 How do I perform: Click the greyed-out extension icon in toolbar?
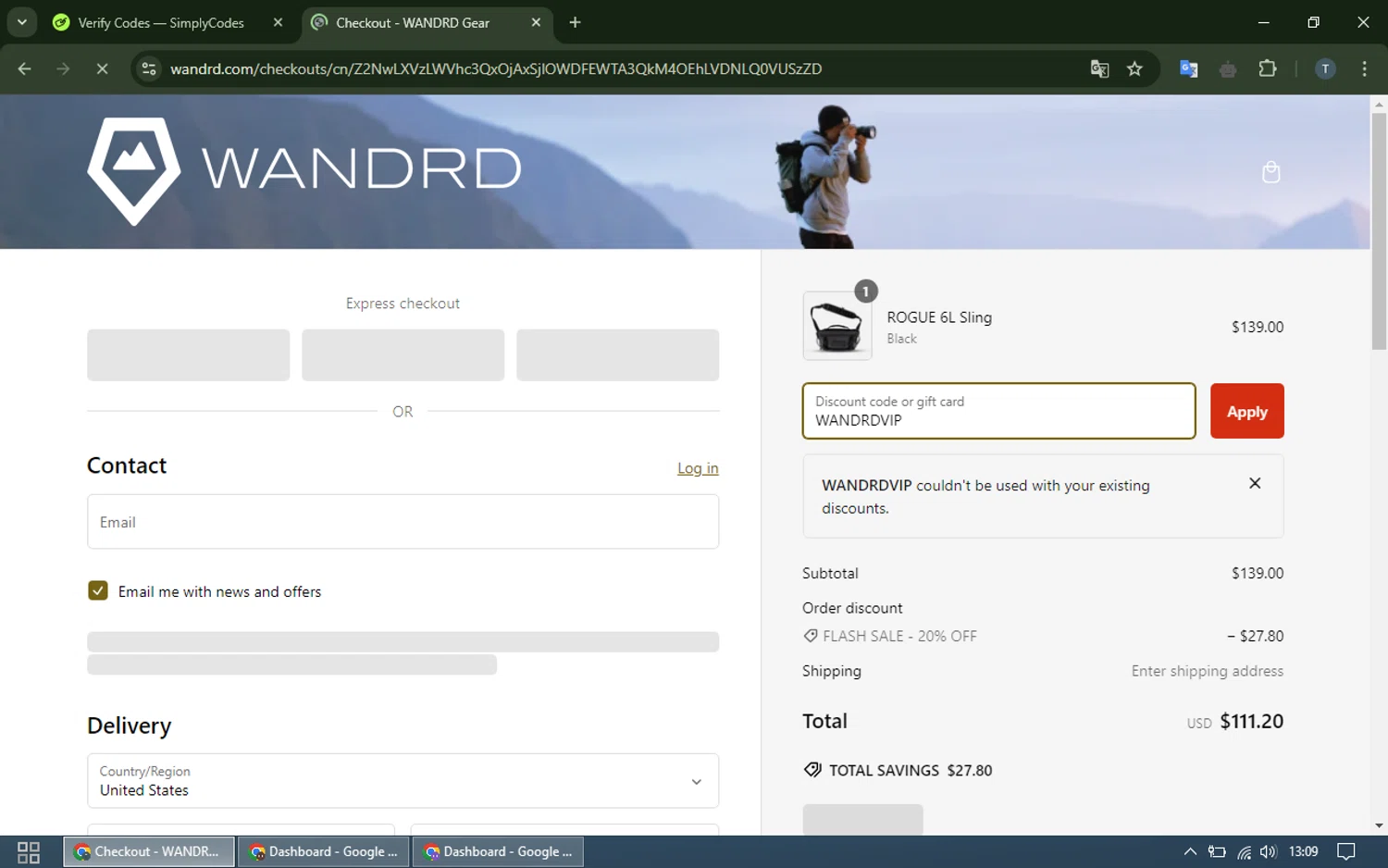tap(1228, 69)
